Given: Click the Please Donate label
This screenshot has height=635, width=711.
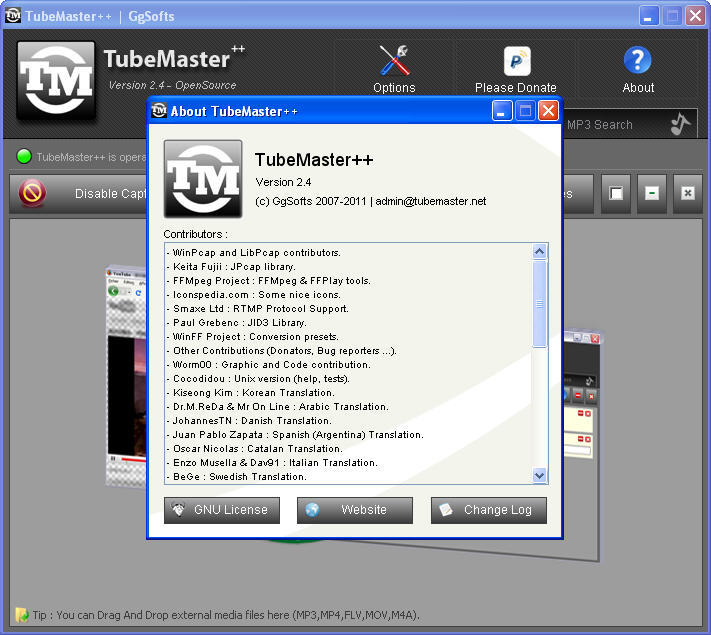Looking at the screenshot, I should point(516,88).
